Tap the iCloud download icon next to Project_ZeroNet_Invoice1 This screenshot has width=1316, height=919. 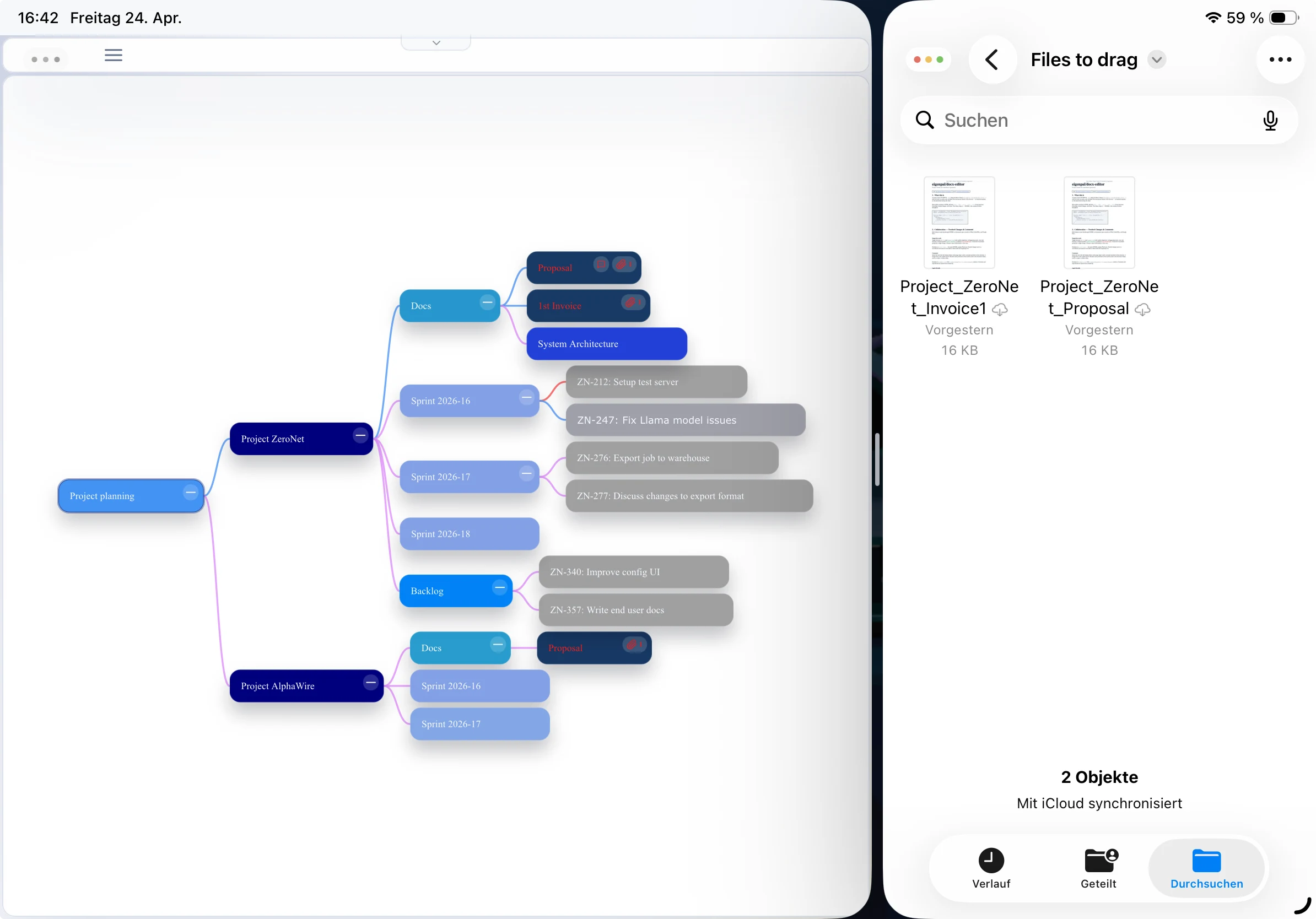pos(1000,310)
